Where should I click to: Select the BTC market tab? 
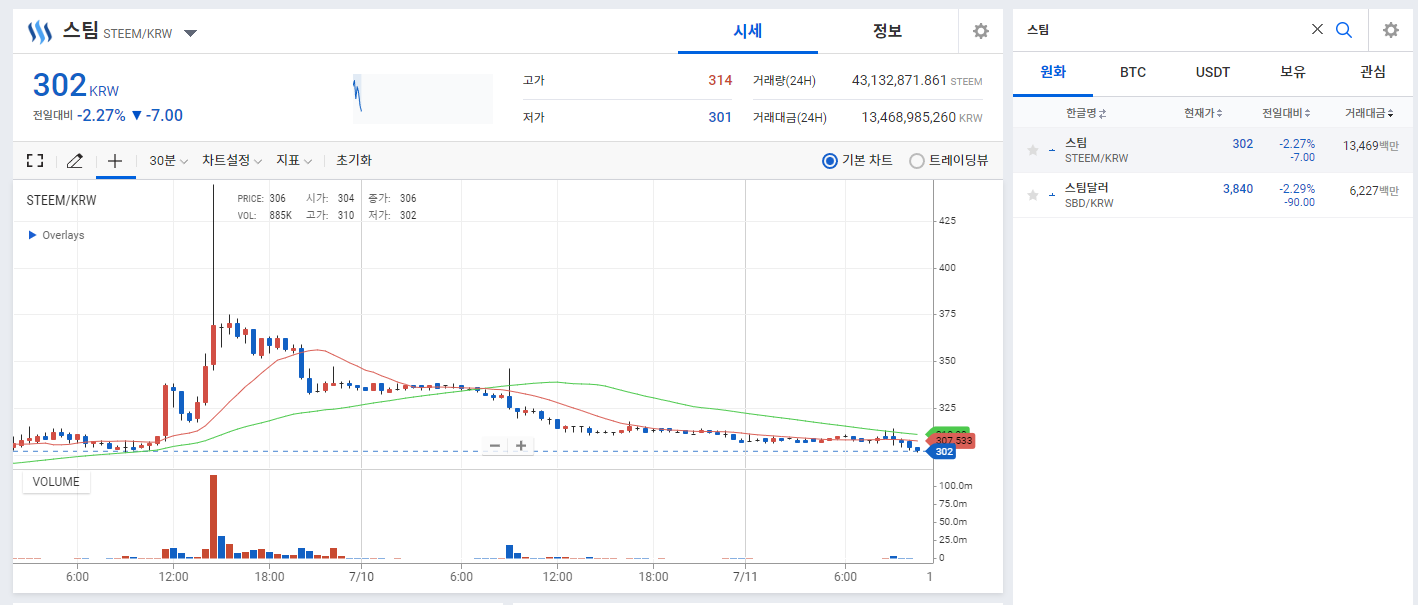[x=1133, y=72]
